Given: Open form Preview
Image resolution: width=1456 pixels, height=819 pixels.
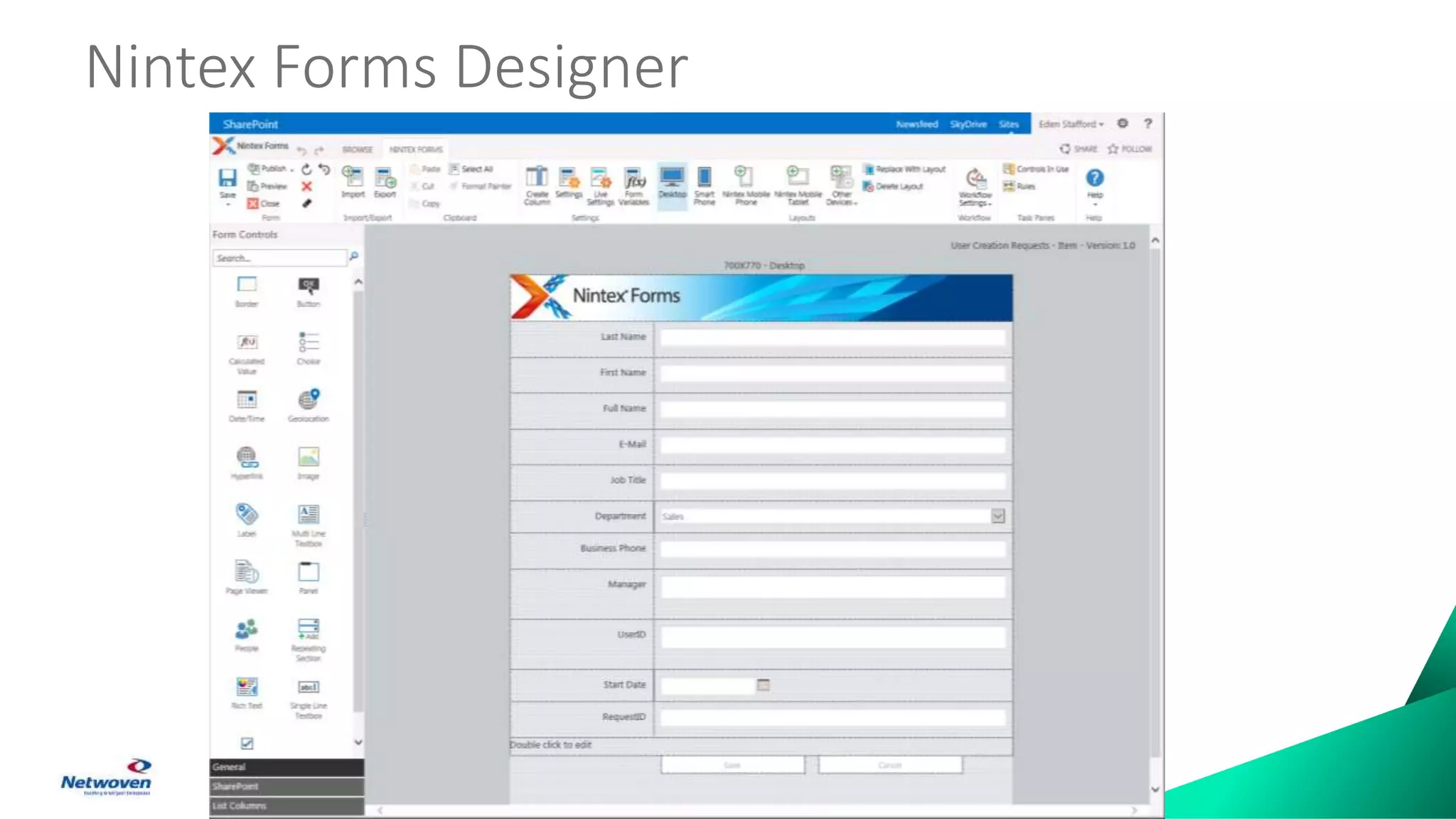Looking at the screenshot, I should tap(267, 186).
